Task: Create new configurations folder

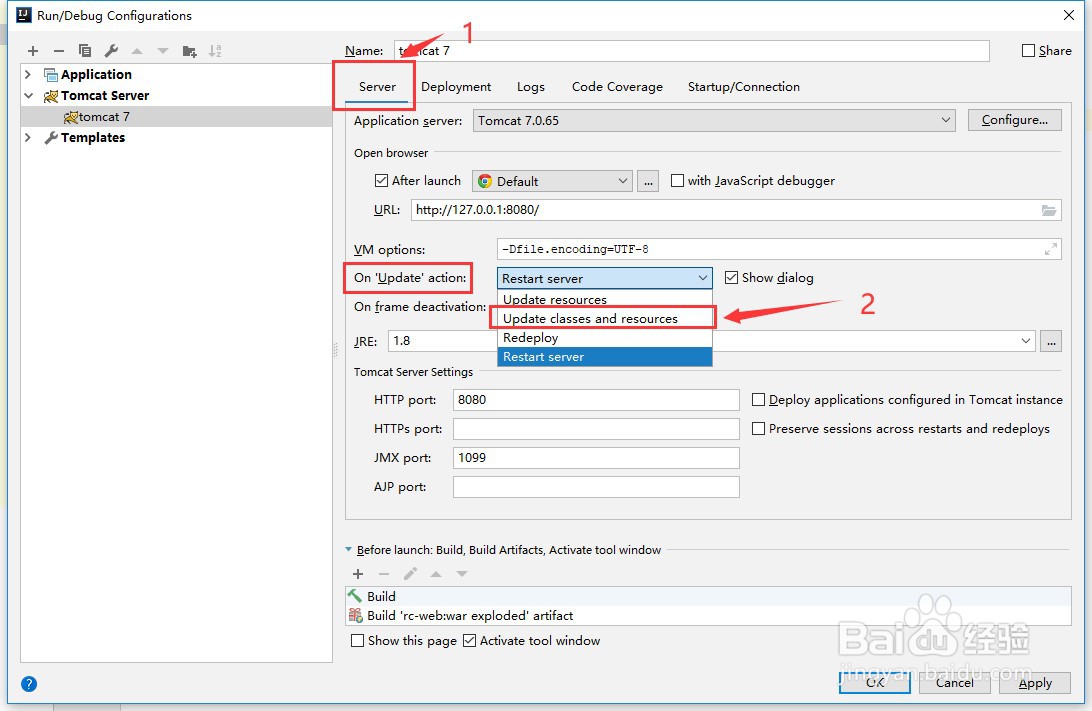Action: [189, 51]
